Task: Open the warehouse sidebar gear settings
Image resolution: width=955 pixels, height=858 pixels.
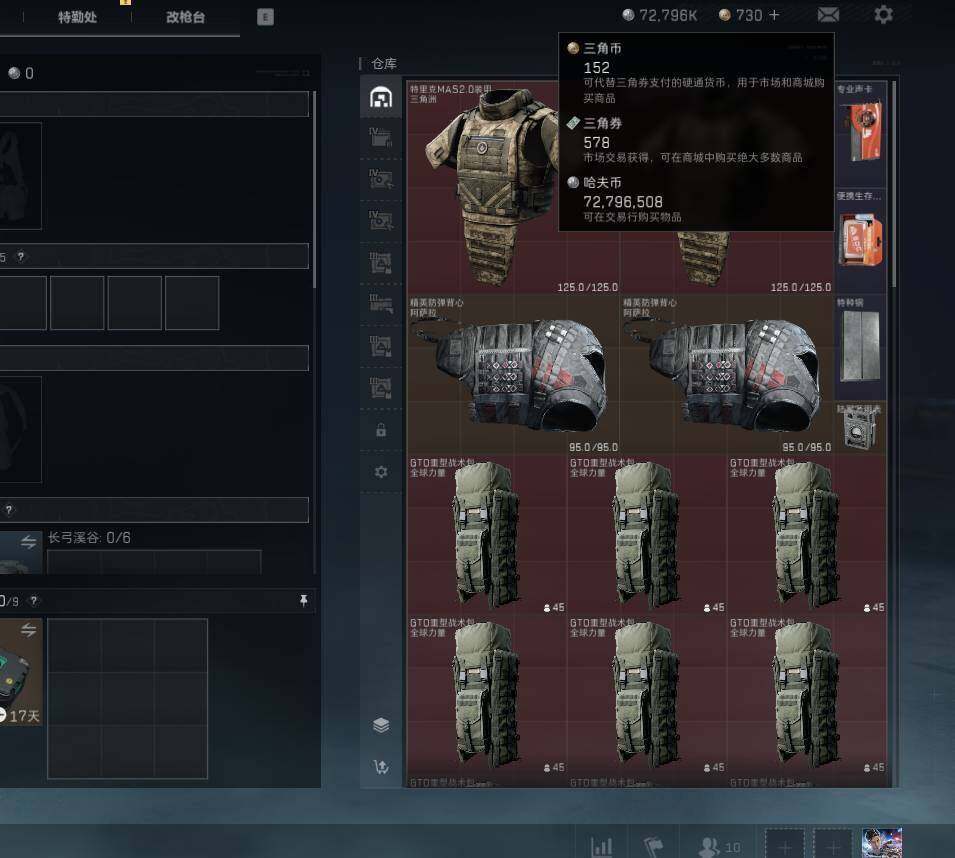Action: 381,472
